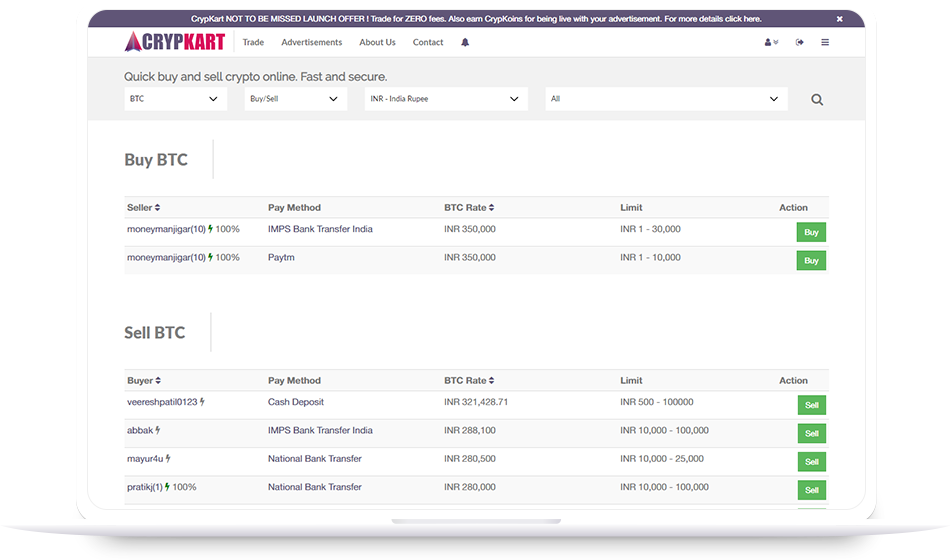
Task: Expand the BTC currency dropdown
Action: tap(175, 99)
